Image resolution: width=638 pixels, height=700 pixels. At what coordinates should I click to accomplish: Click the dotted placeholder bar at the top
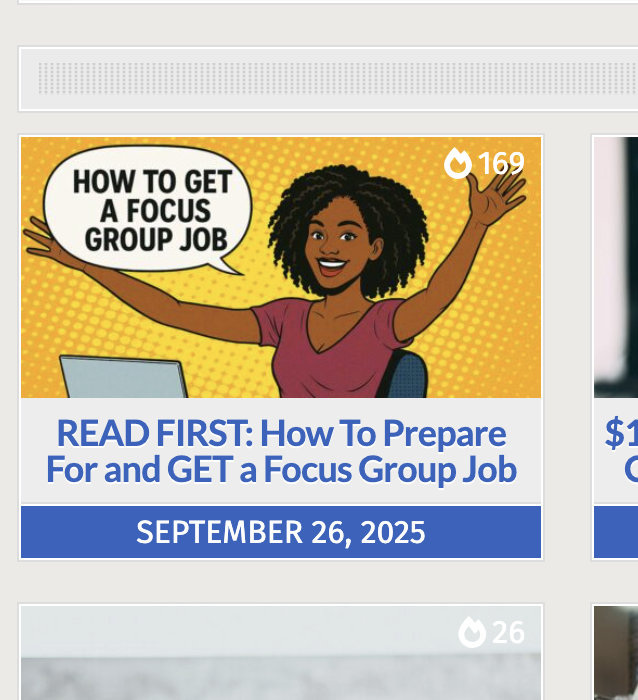tap(328, 79)
